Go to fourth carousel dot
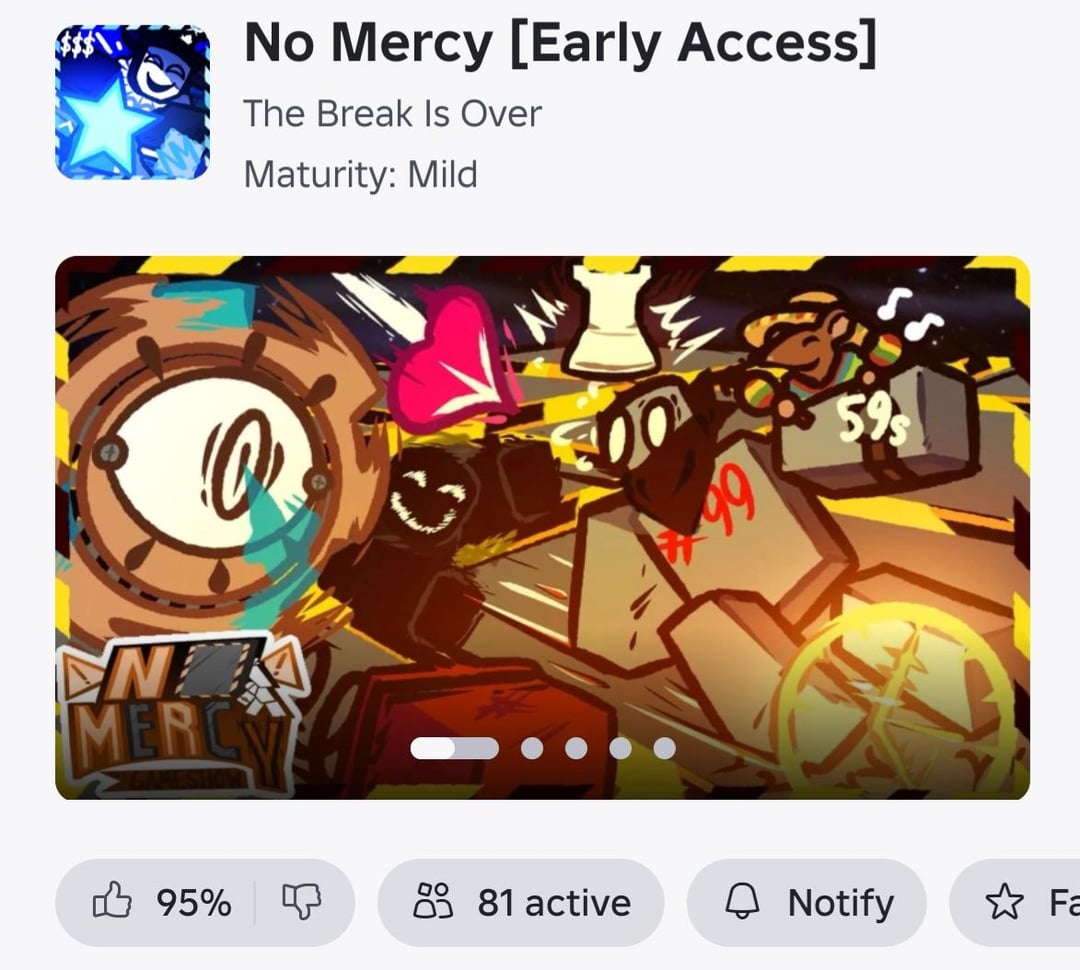Image resolution: width=1080 pixels, height=970 pixels. click(620, 748)
